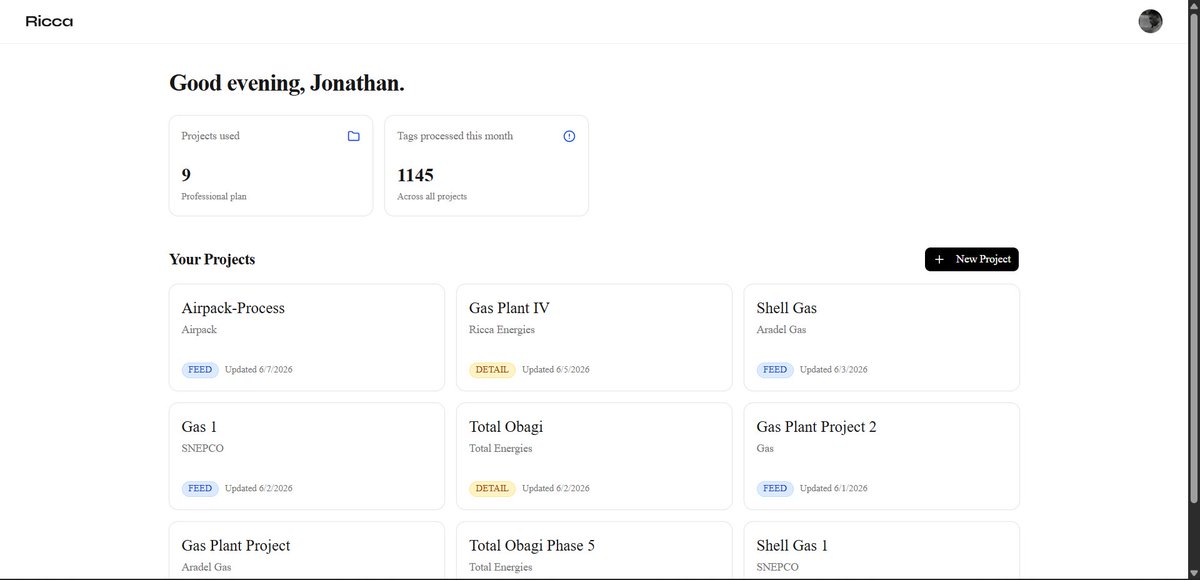Click the 'Projects used' label
The height and width of the screenshot is (580, 1200).
click(x=210, y=136)
